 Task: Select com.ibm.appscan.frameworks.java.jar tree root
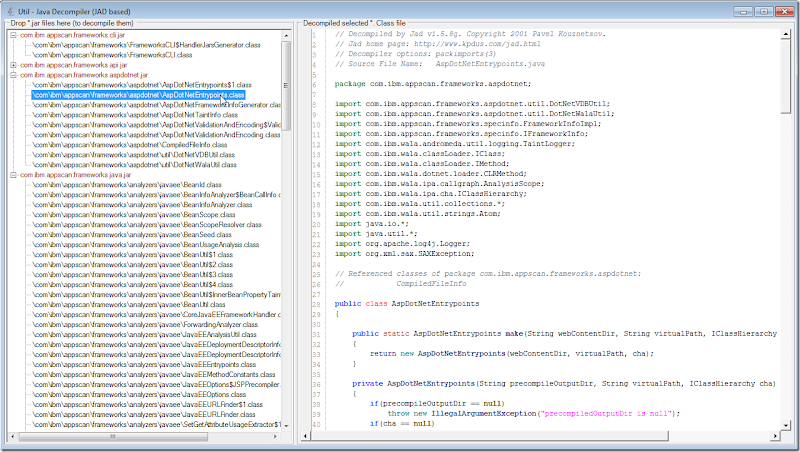click(76, 175)
